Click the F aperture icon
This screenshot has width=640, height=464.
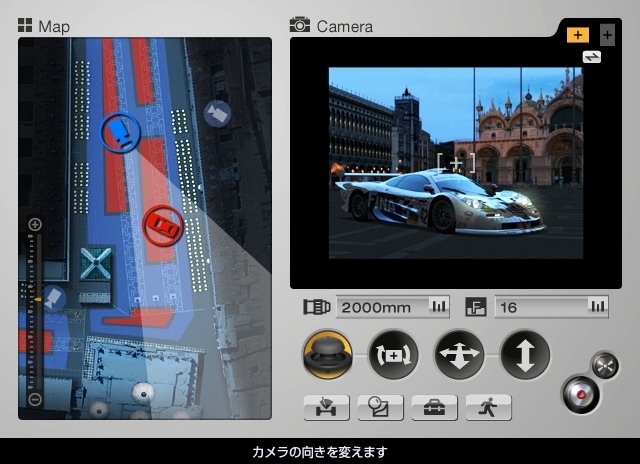tap(476, 307)
